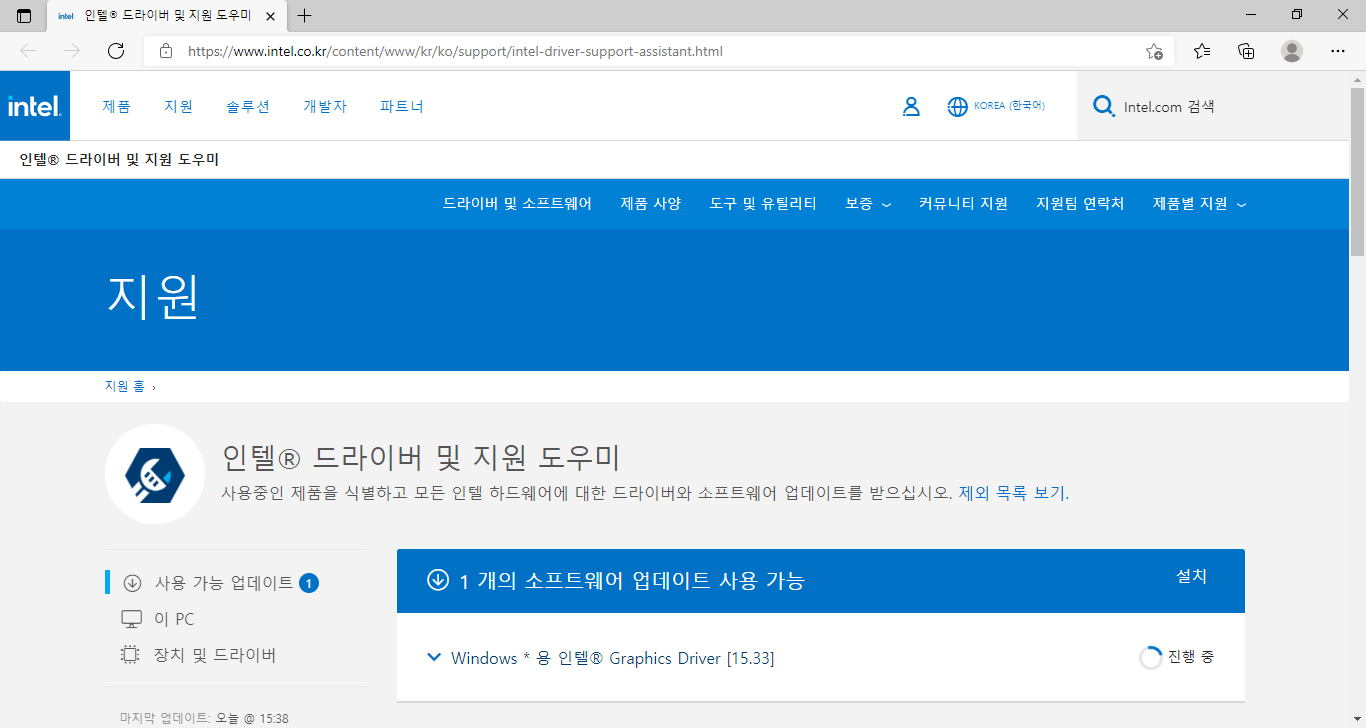Click the browser address bar URL

pyautogui.click(x=455, y=51)
